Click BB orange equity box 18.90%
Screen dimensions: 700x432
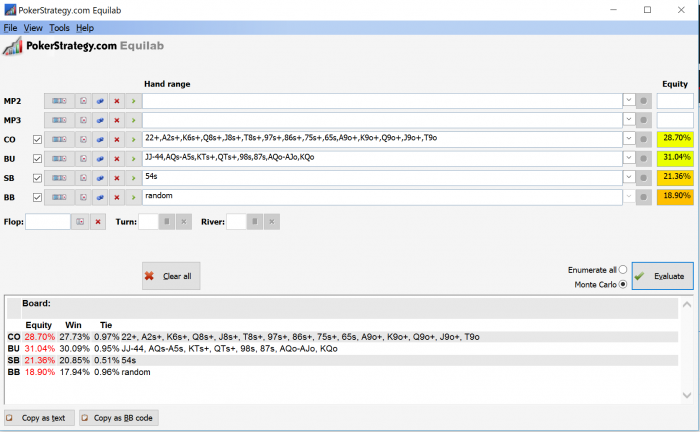[x=675, y=196]
